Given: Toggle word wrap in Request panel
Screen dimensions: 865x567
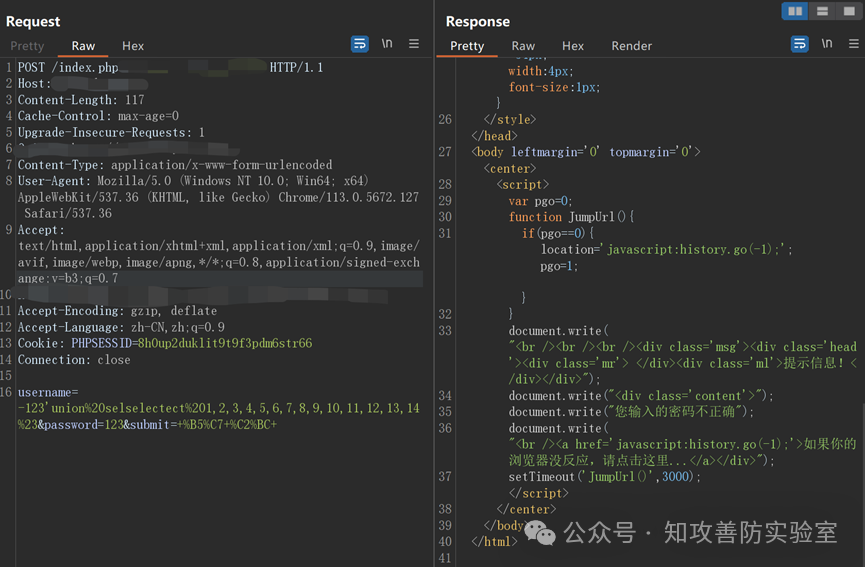Looking at the screenshot, I should 360,44.
